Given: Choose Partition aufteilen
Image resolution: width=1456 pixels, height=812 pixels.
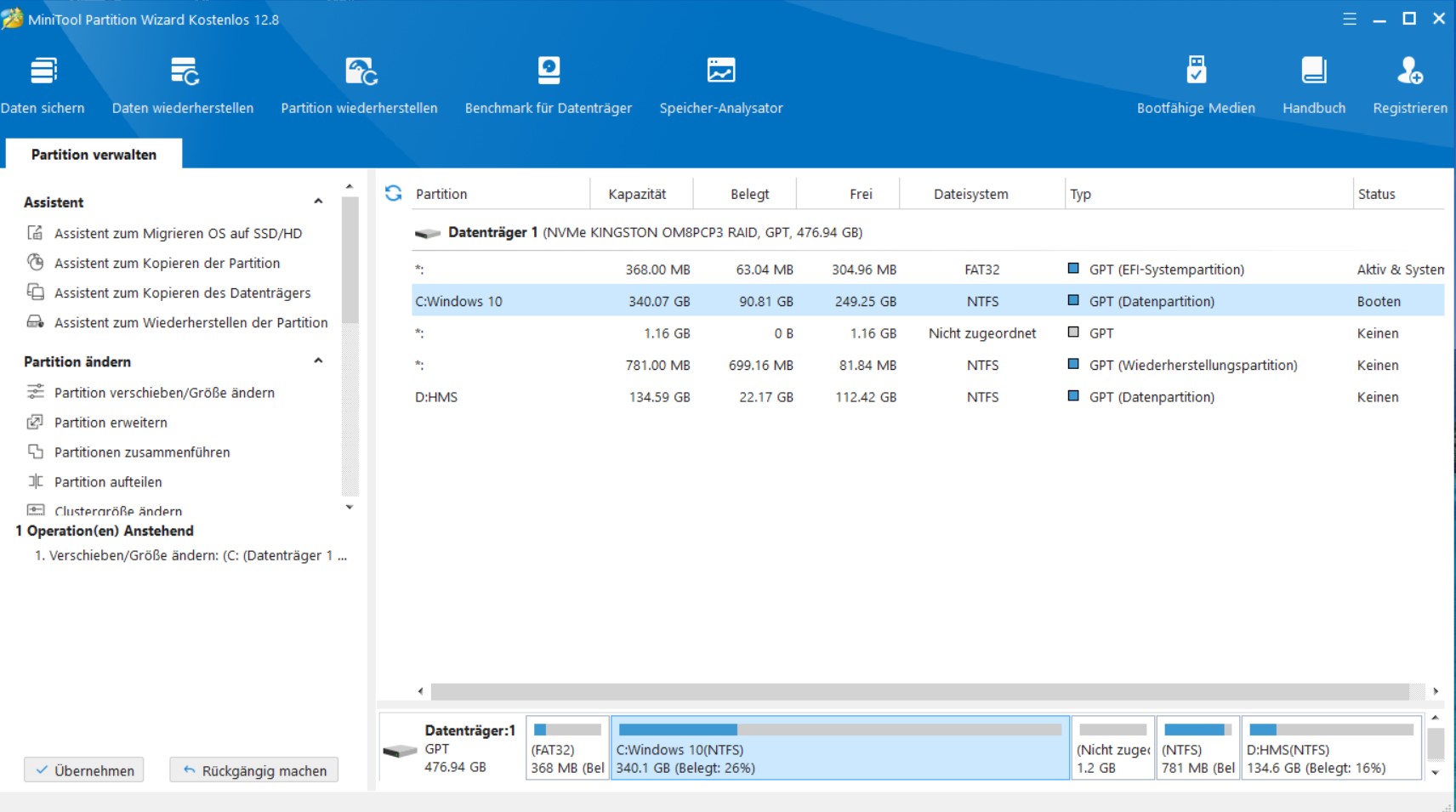Looking at the screenshot, I should (x=108, y=481).
